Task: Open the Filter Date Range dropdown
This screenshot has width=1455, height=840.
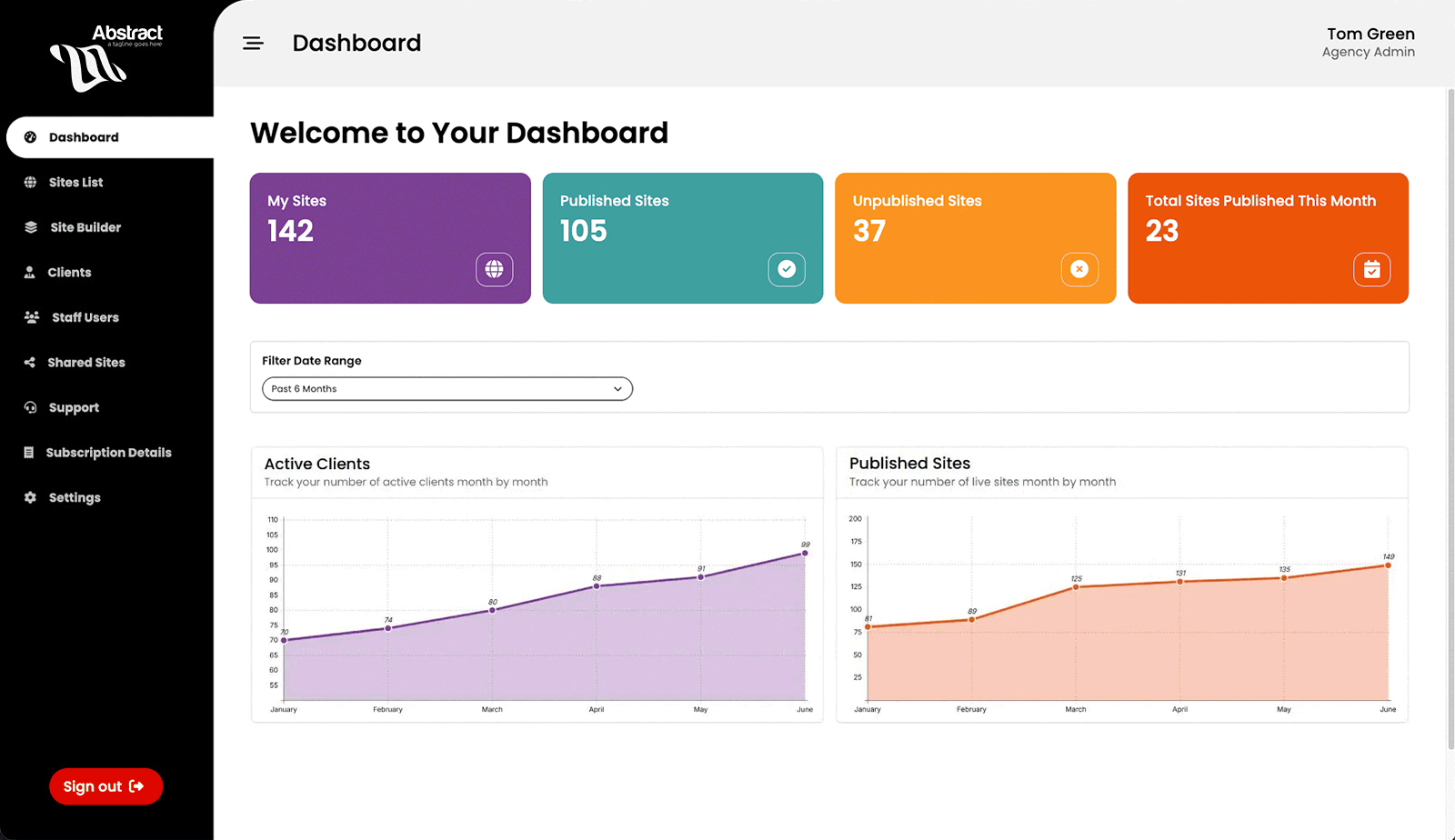Action: click(447, 389)
